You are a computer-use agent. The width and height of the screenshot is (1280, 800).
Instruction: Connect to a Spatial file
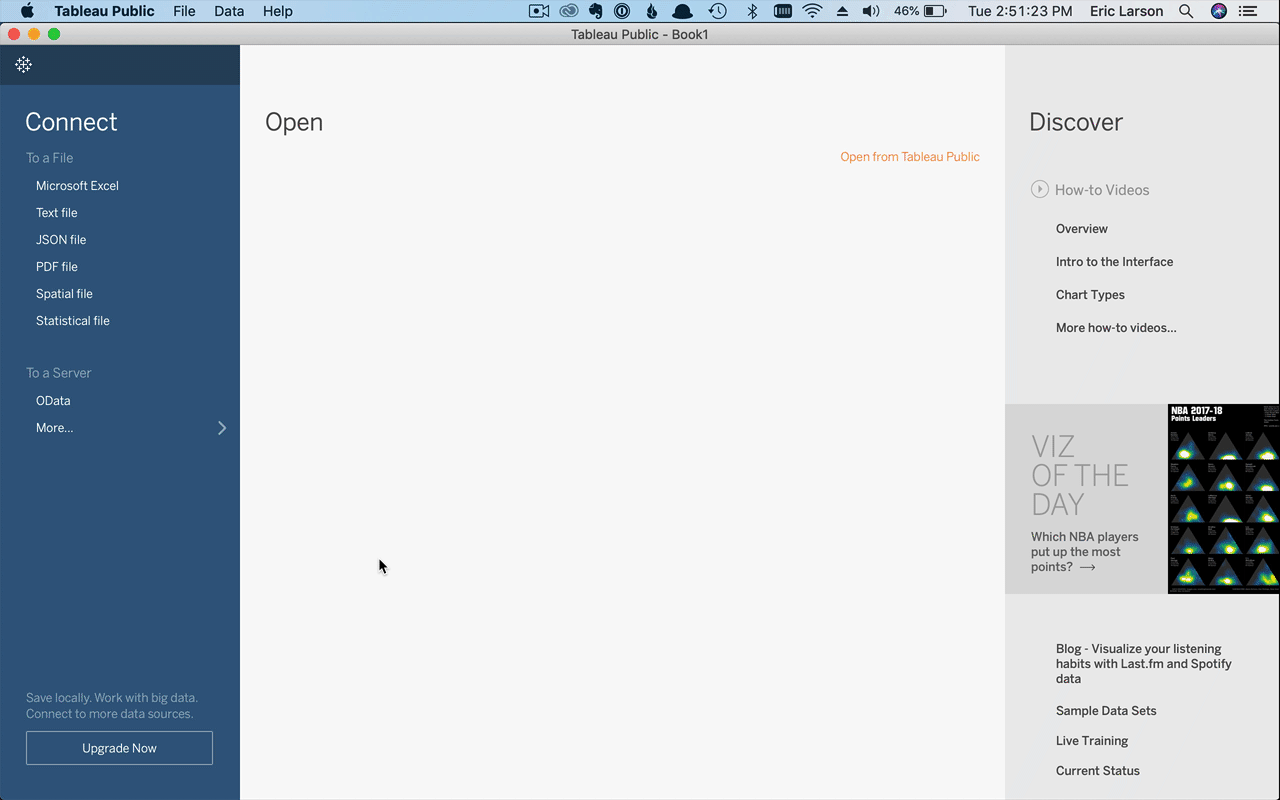[64, 294]
